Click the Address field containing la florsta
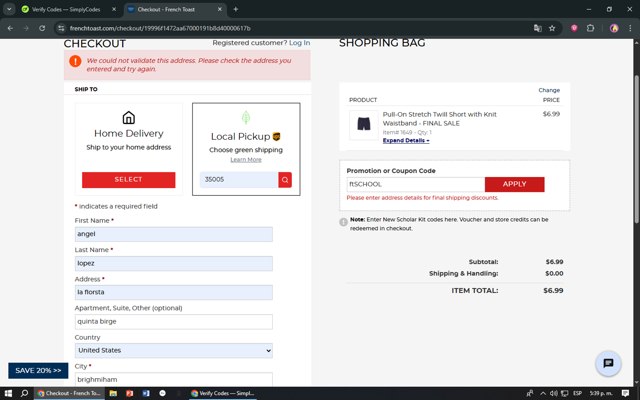 point(173,292)
